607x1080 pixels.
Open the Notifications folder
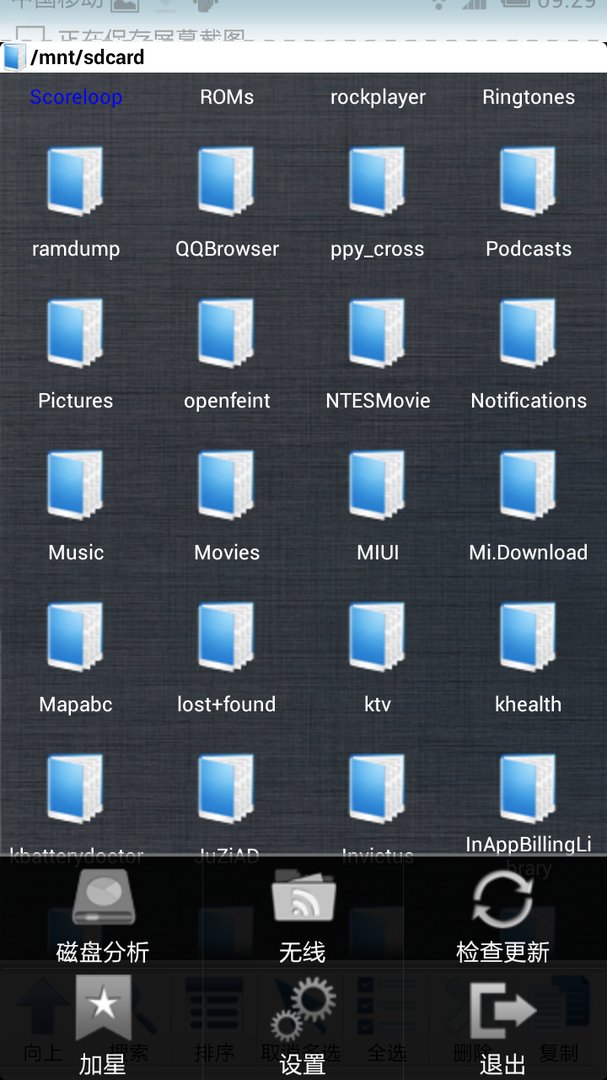click(x=528, y=352)
